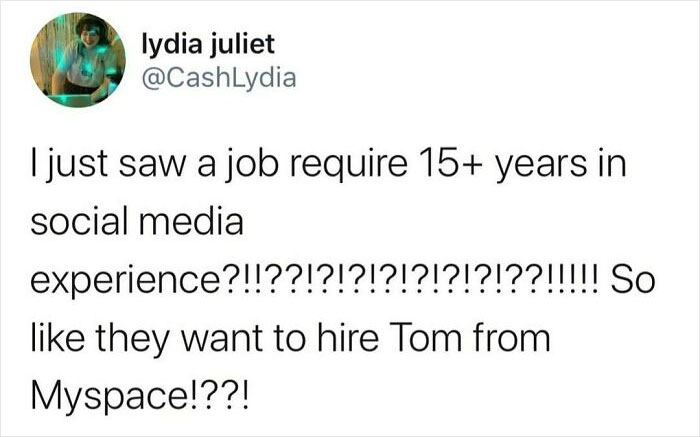
Task: Click the word "just" in the first line
Action: pos(78,168)
